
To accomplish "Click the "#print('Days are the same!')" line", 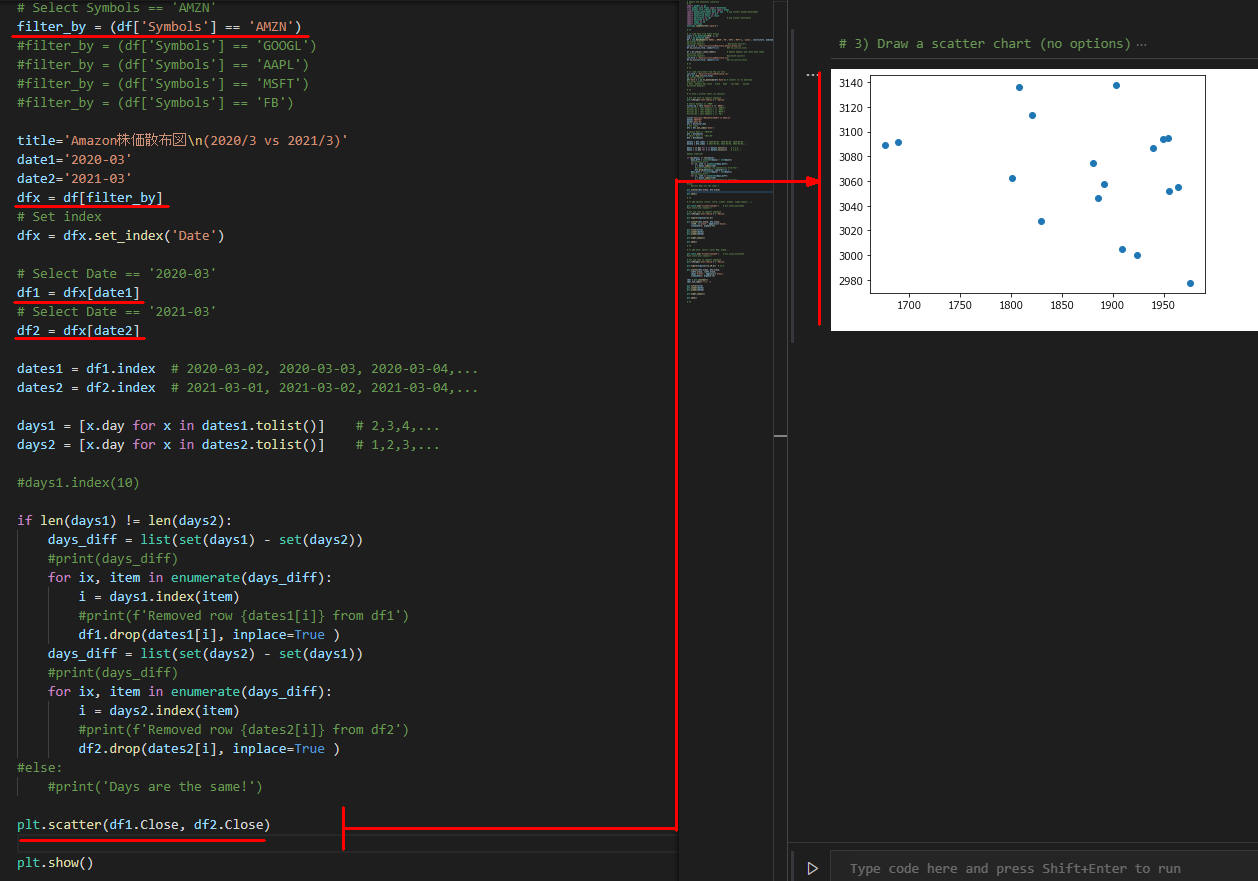I will click(x=155, y=787).
